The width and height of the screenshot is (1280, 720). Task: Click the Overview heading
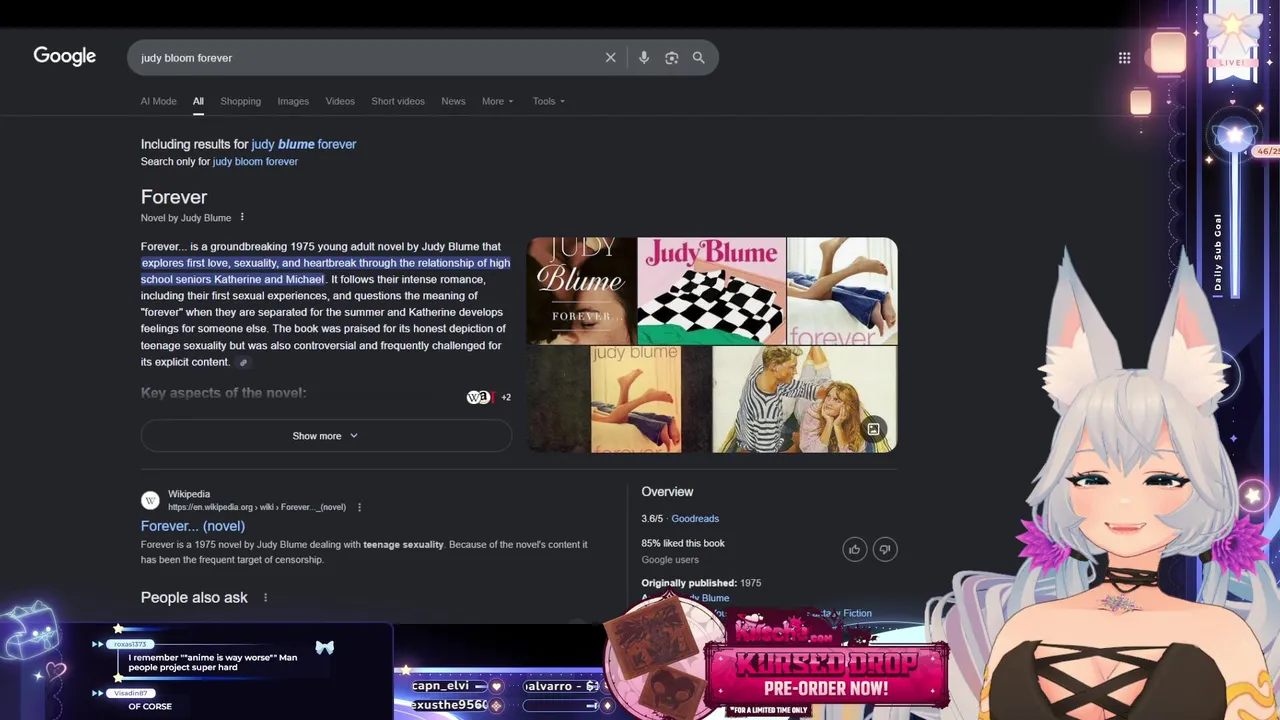[x=667, y=492]
